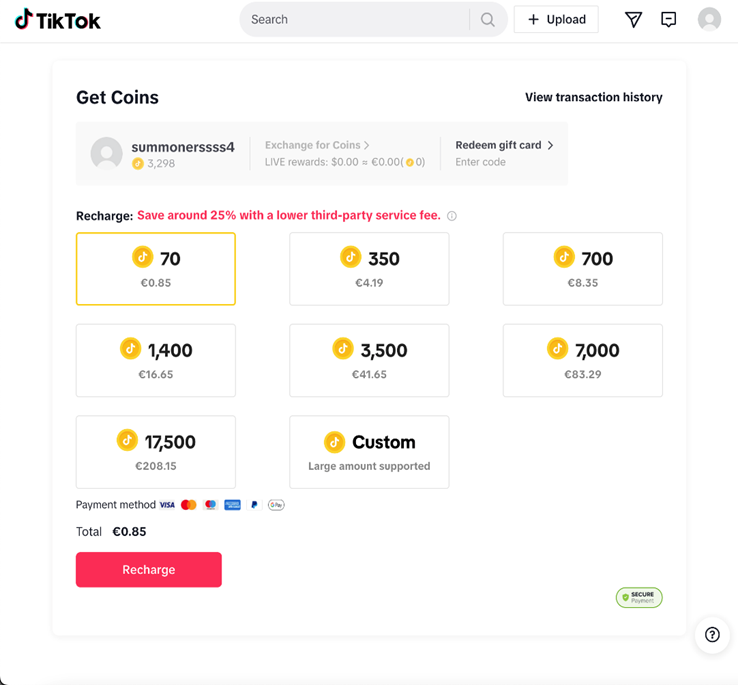Expand Redeem gift card option

(x=504, y=145)
